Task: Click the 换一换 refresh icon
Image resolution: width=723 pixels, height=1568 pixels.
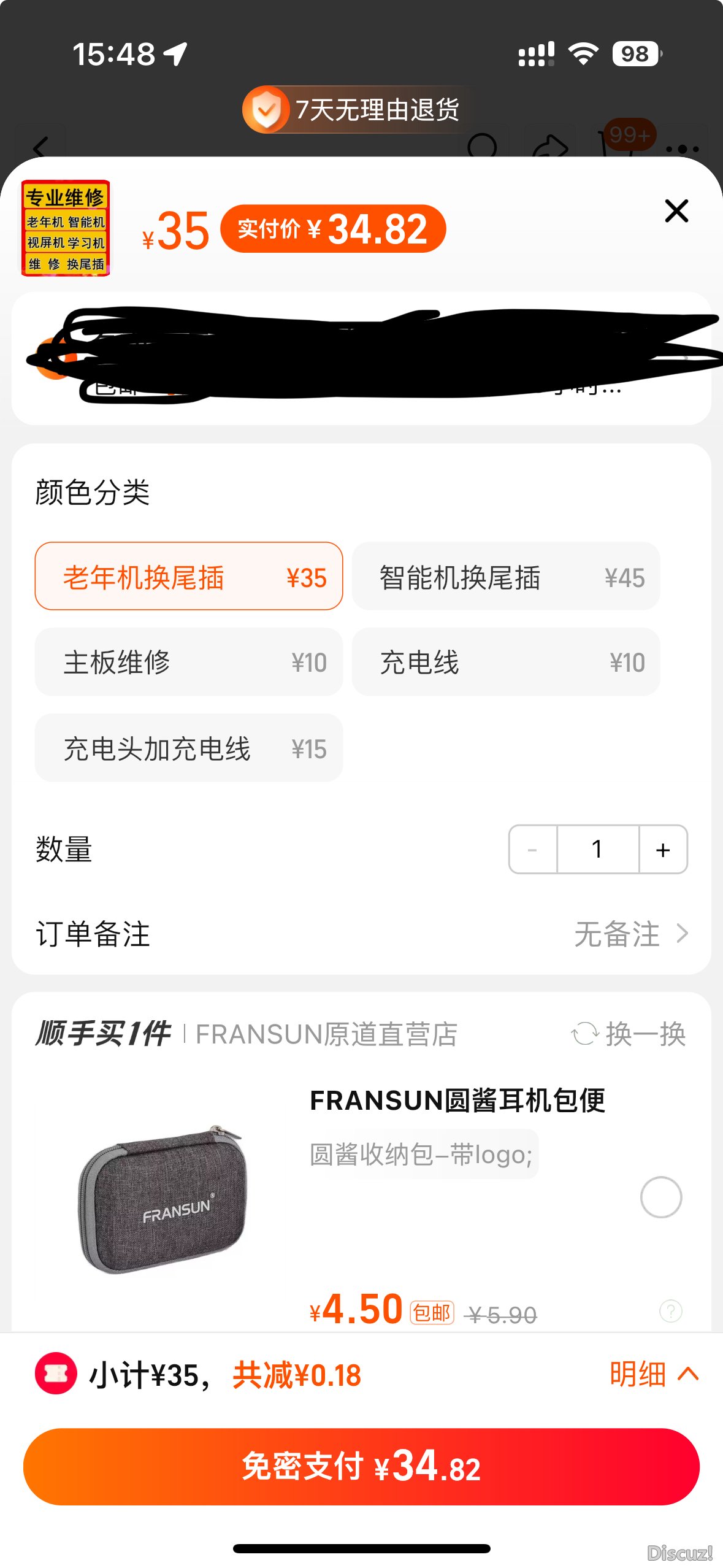Action: [585, 1034]
